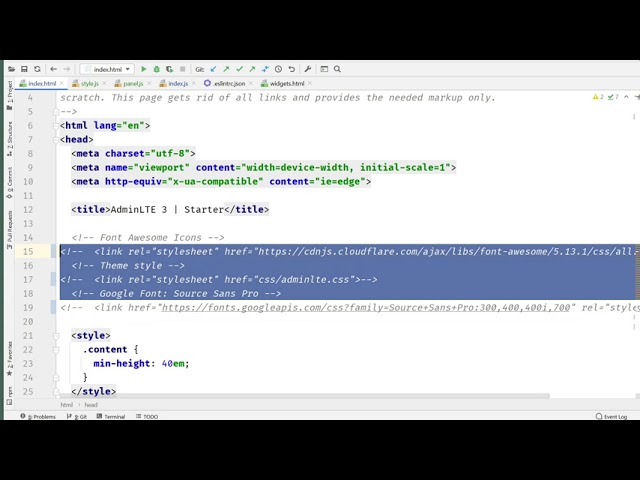The height and width of the screenshot is (480, 640).
Task: Open the Favorites tool window
Action: click(9, 359)
